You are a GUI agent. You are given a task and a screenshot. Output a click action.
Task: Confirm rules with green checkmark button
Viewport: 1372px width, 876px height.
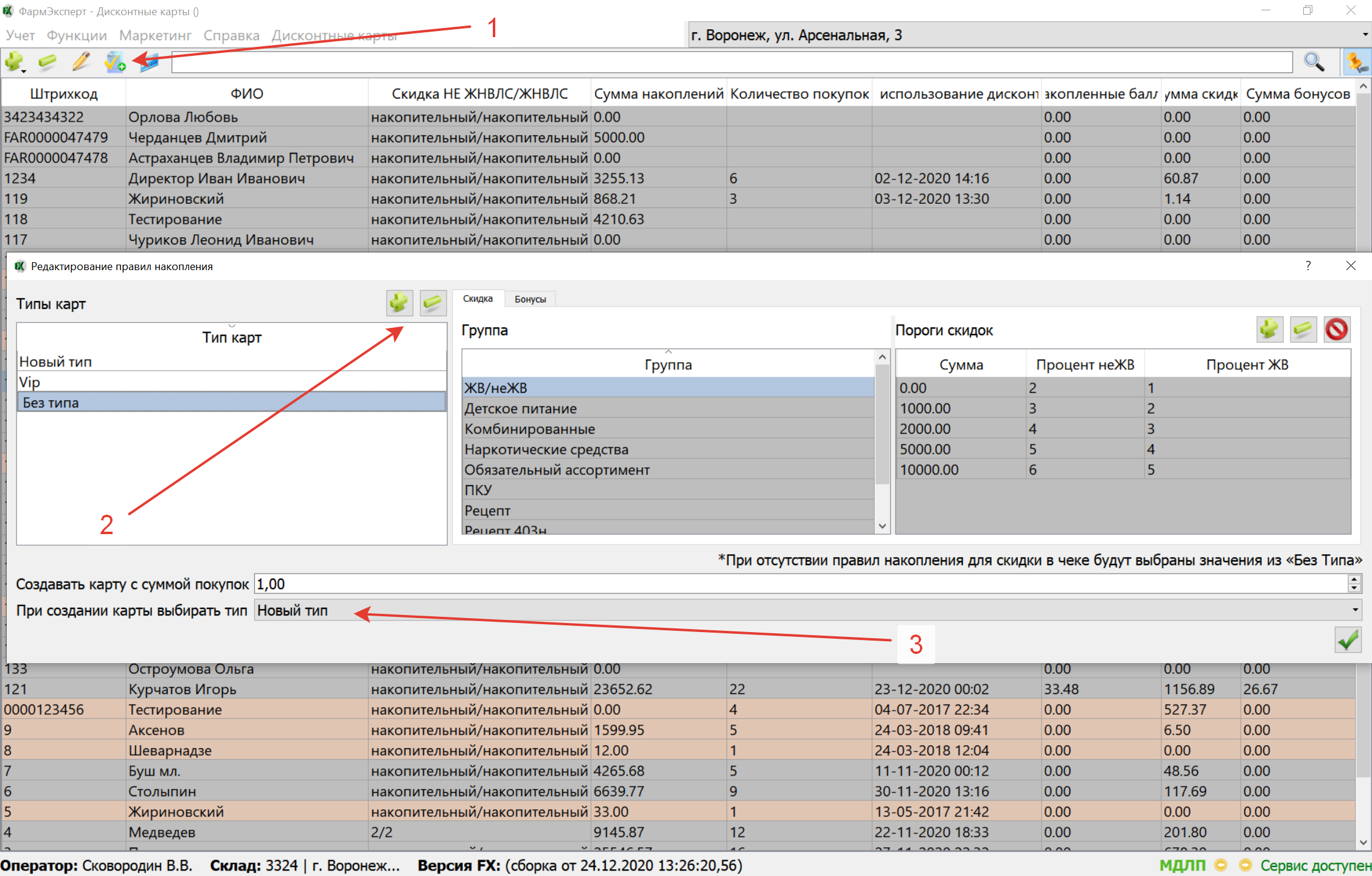[1348, 640]
